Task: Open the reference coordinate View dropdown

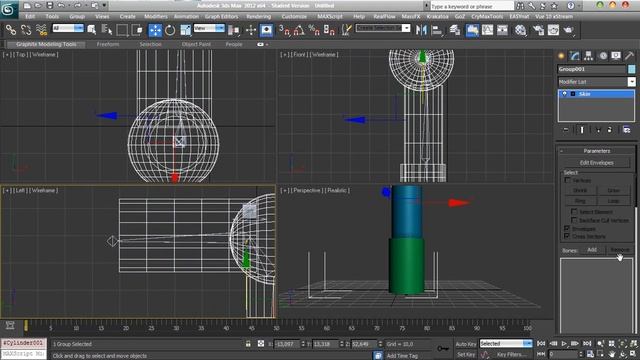Action: [209, 28]
